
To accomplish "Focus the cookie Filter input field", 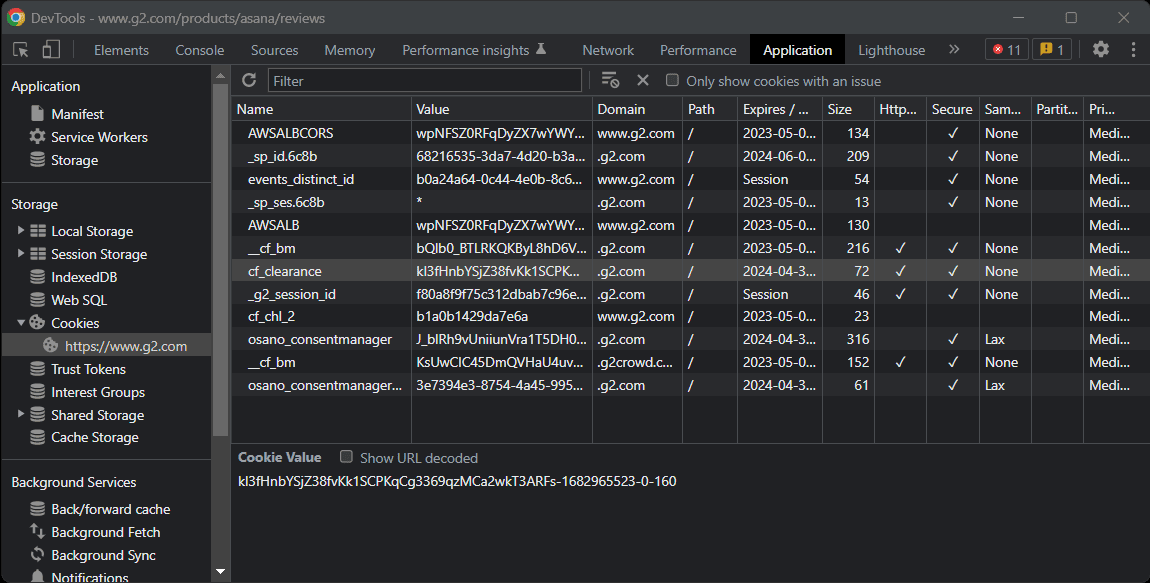I will (425, 81).
